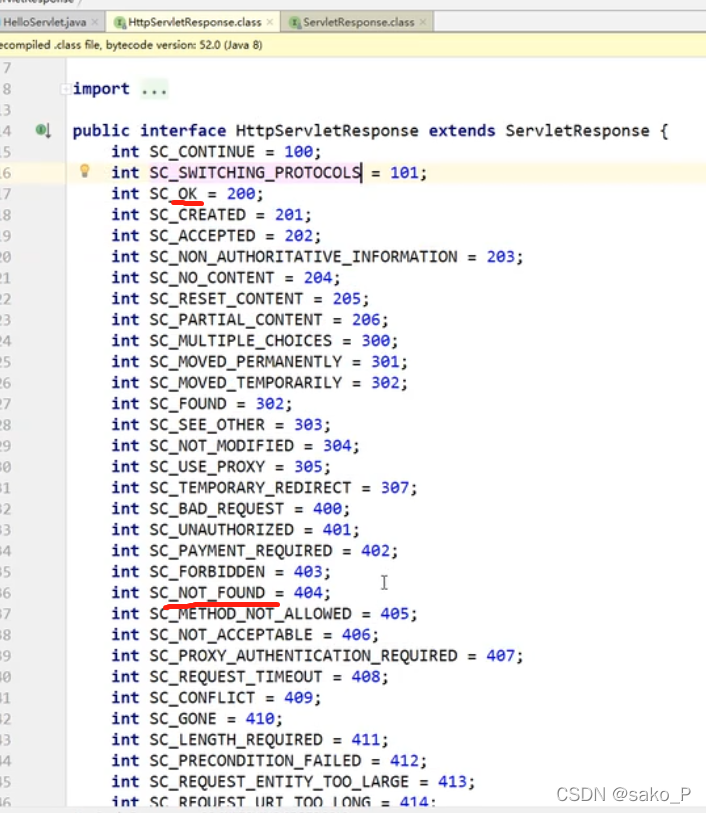Open the ServletResponse.class tab
The height and width of the screenshot is (813, 706).
[x=358, y=22]
